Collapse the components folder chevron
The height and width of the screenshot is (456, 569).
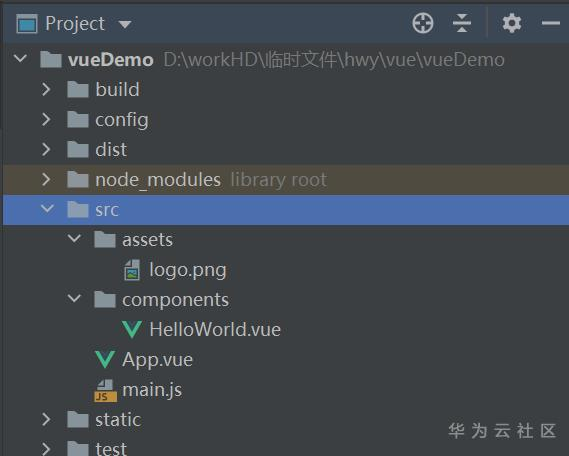[x=74, y=299]
